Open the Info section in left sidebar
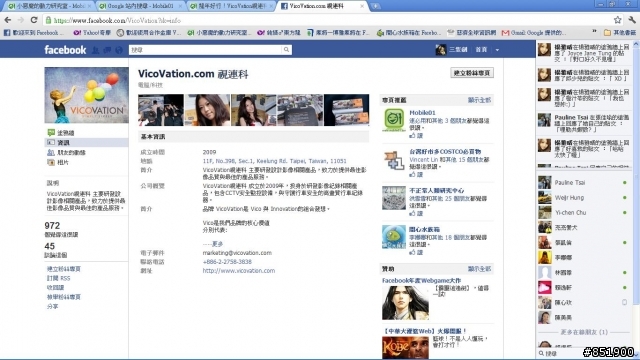The image size is (640, 360). (86, 142)
